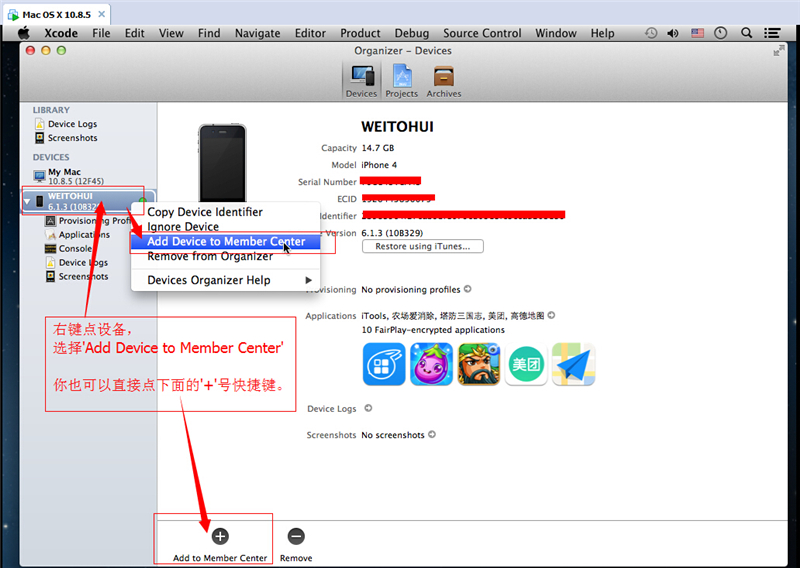
Task: Click the iPhone 4 device image
Action: (x=222, y=163)
